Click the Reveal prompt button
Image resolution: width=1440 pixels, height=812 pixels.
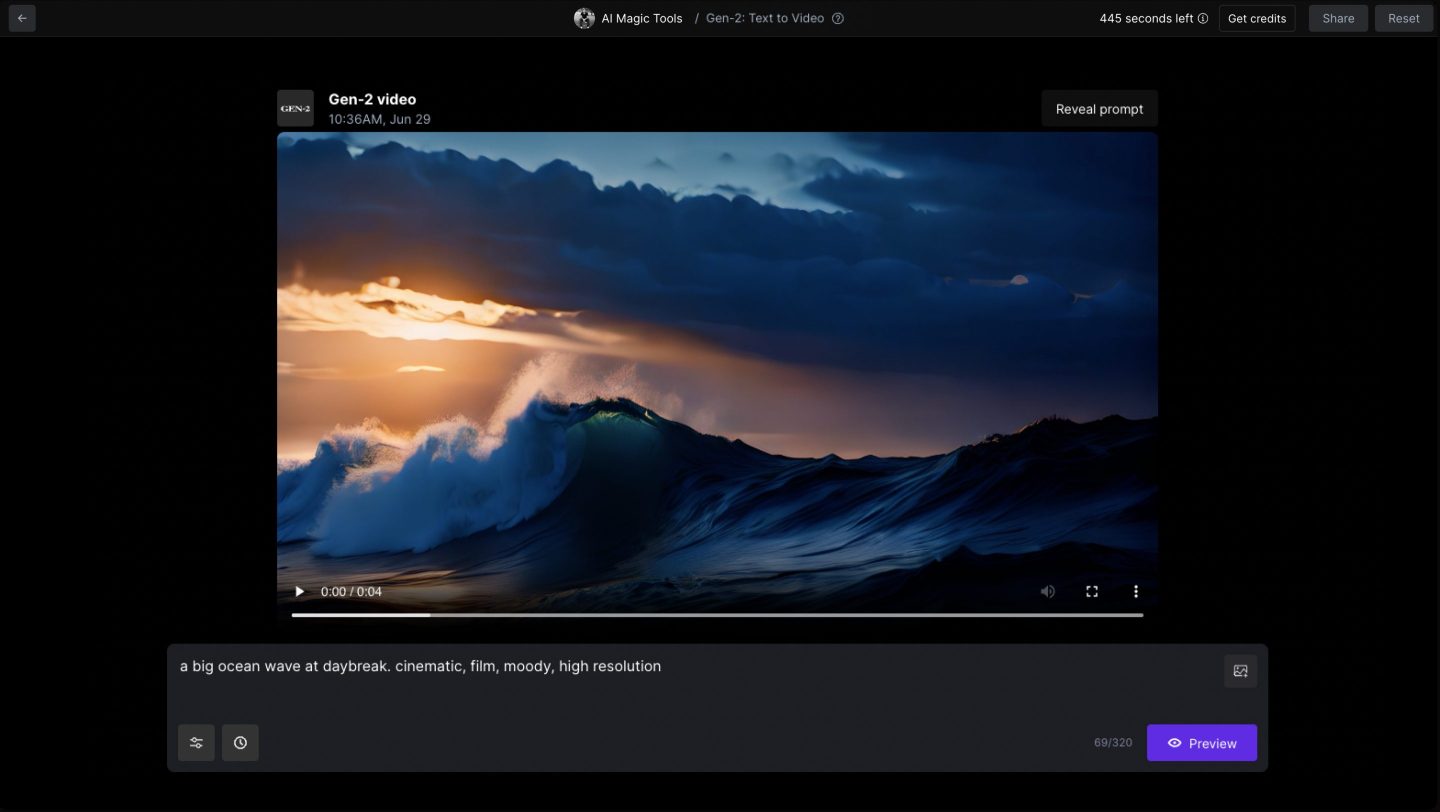click(x=1099, y=108)
